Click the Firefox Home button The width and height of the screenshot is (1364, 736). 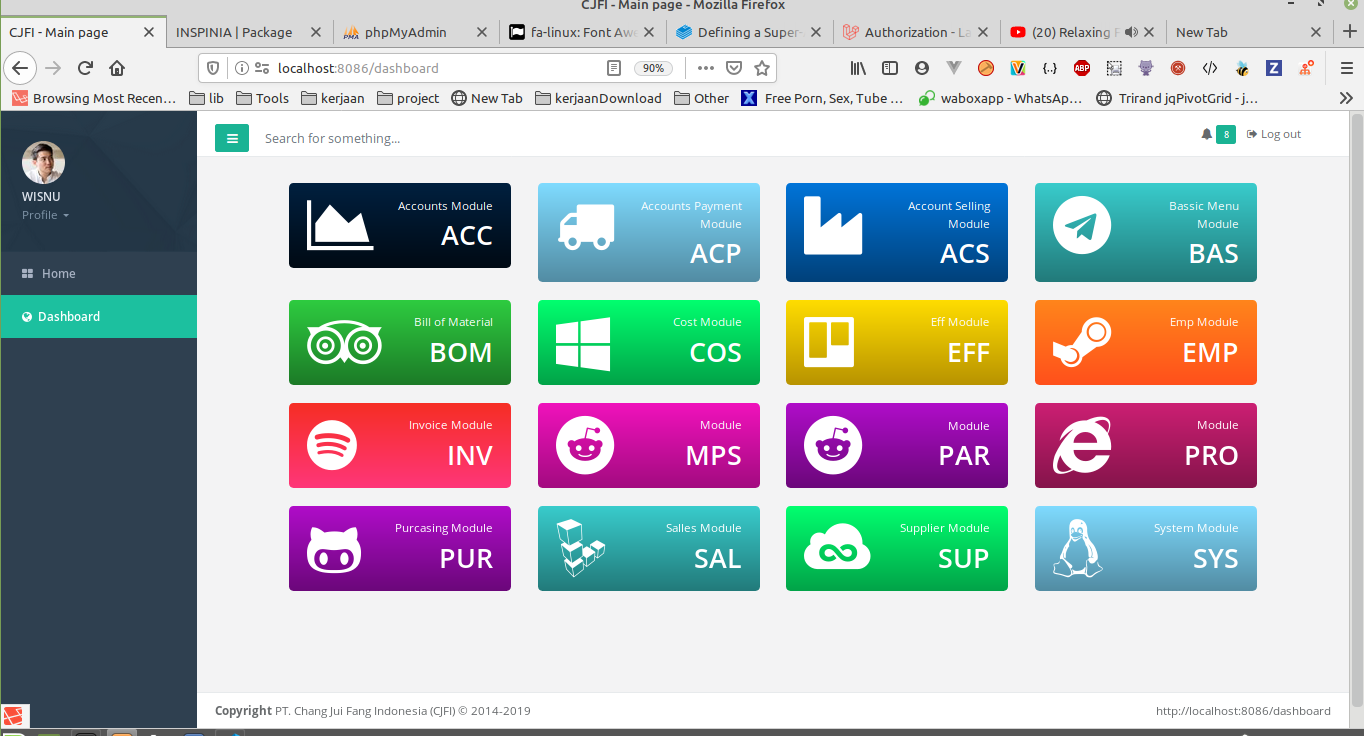117,68
